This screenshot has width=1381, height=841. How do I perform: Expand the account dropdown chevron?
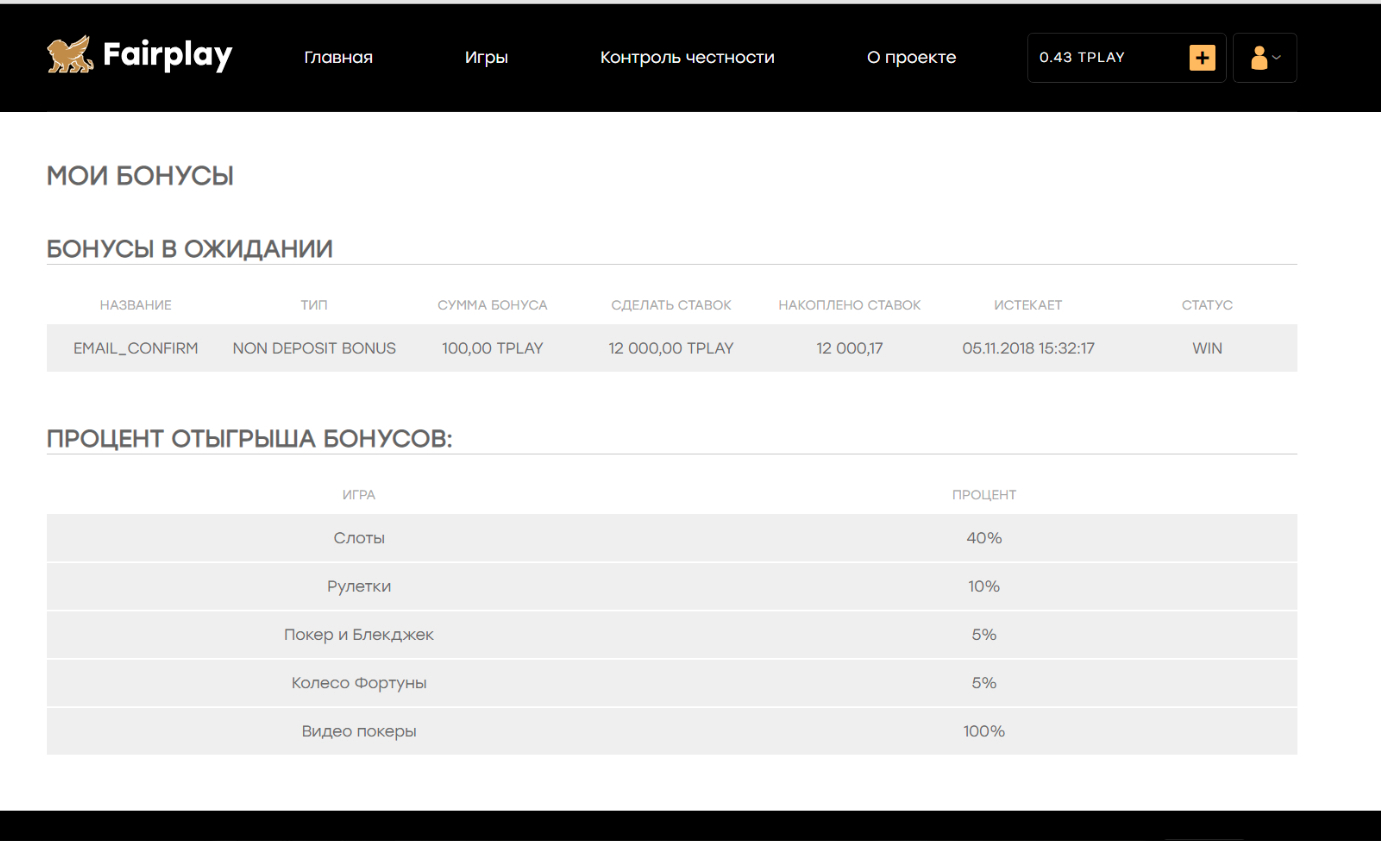tap(1277, 58)
